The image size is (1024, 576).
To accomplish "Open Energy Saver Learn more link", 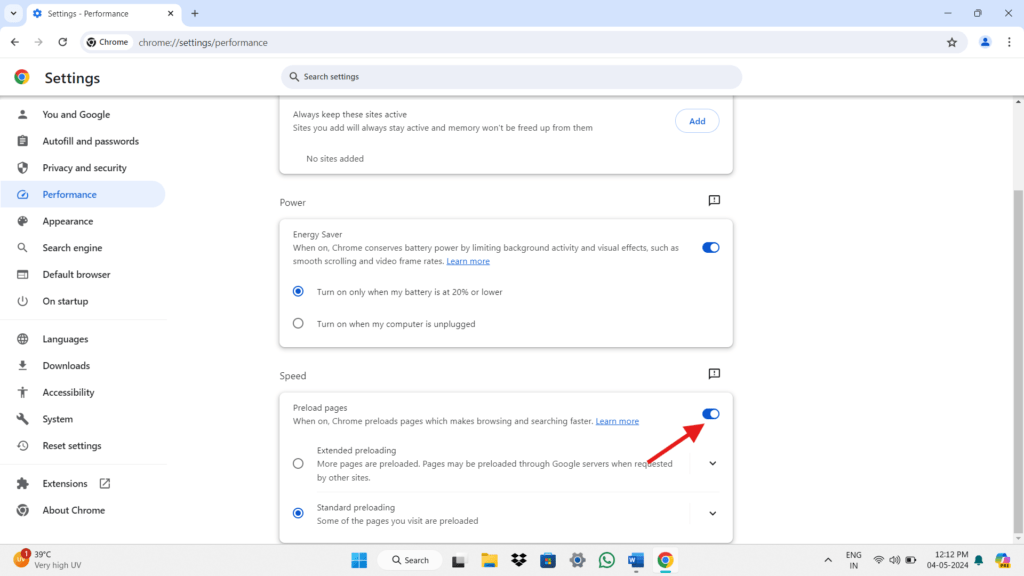I will click(468, 261).
